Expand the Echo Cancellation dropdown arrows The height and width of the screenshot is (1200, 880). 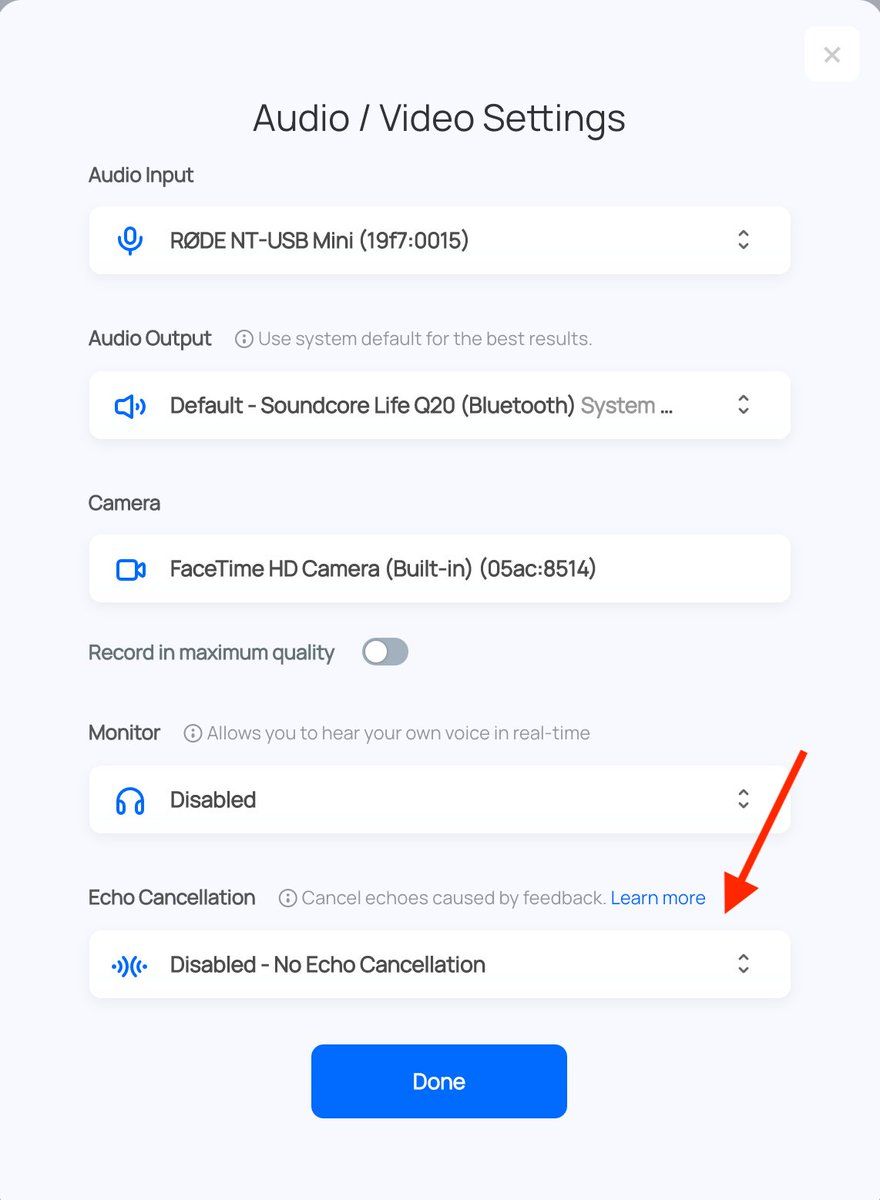(x=743, y=964)
